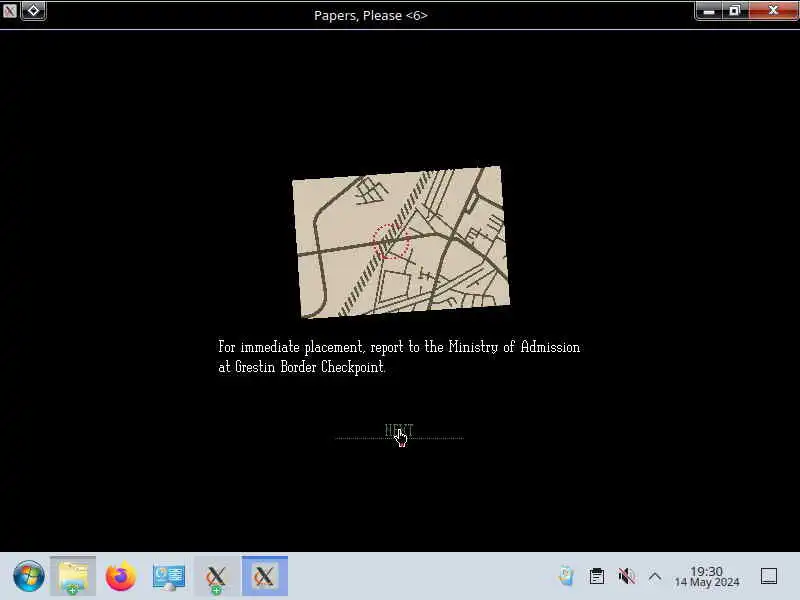Image resolution: width=800 pixels, height=600 pixels.
Task: Click the "Papers, Please <6>" window title
Action: coord(371,15)
